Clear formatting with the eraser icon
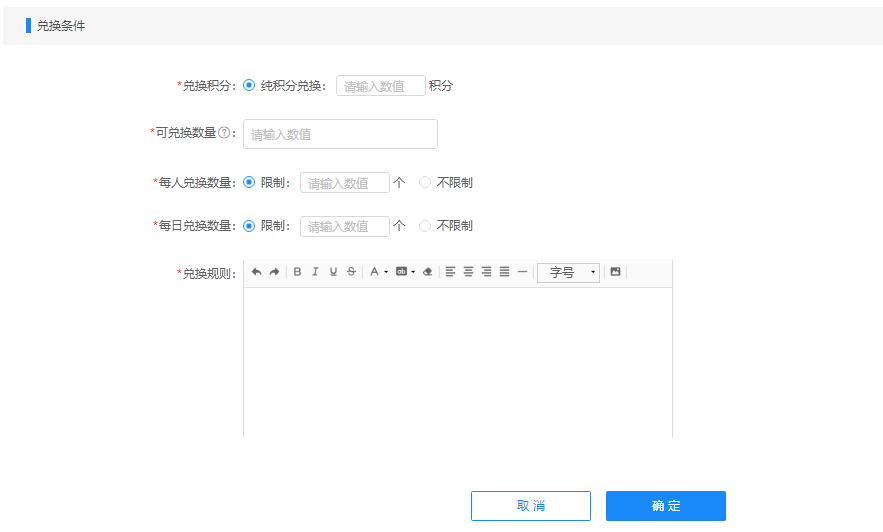This screenshot has height=532, width=883. coord(427,272)
